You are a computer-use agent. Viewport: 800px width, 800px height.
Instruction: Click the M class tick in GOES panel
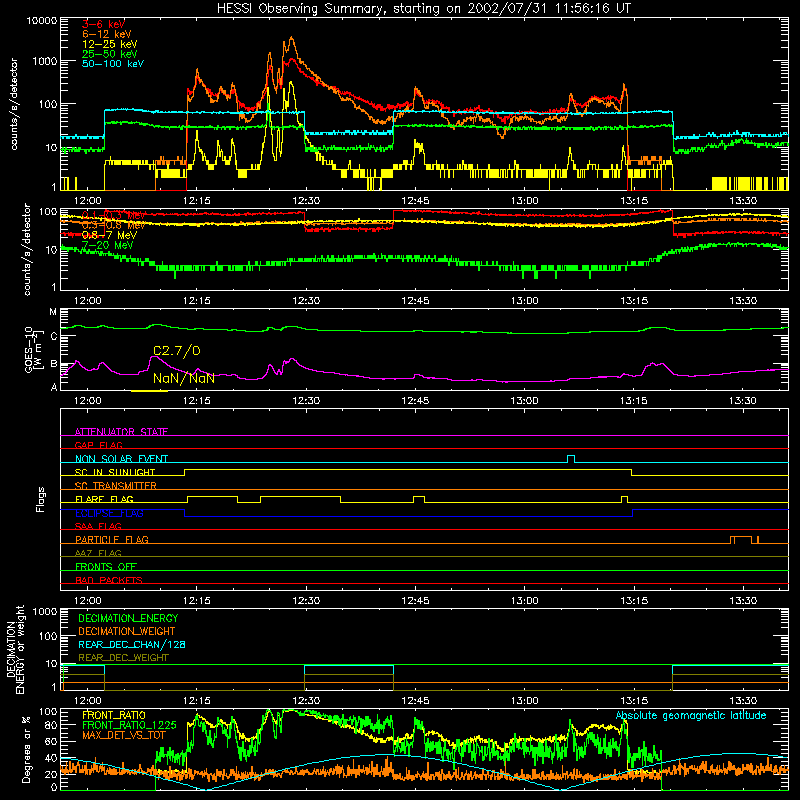point(53,312)
